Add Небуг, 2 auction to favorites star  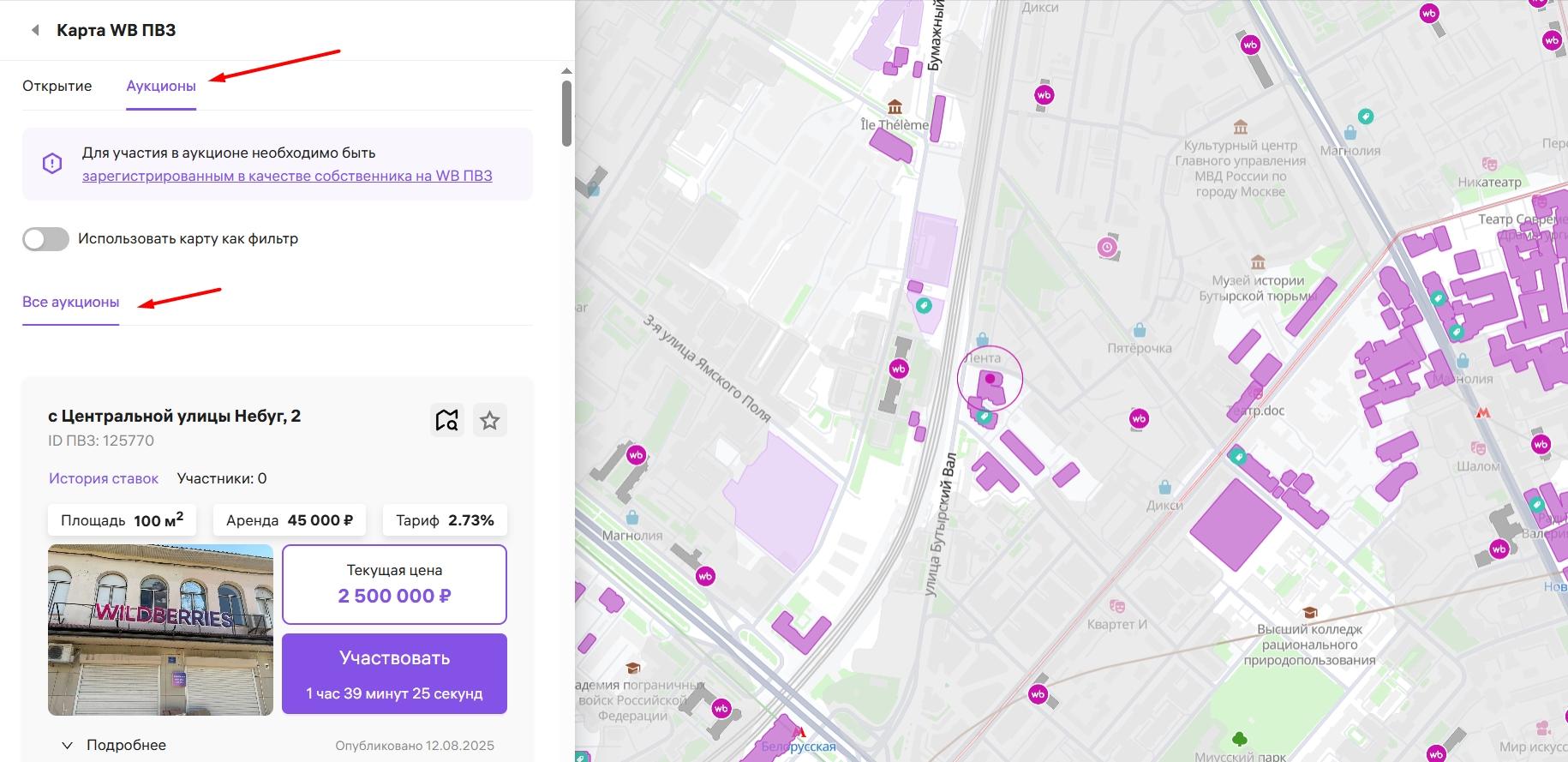490,420
